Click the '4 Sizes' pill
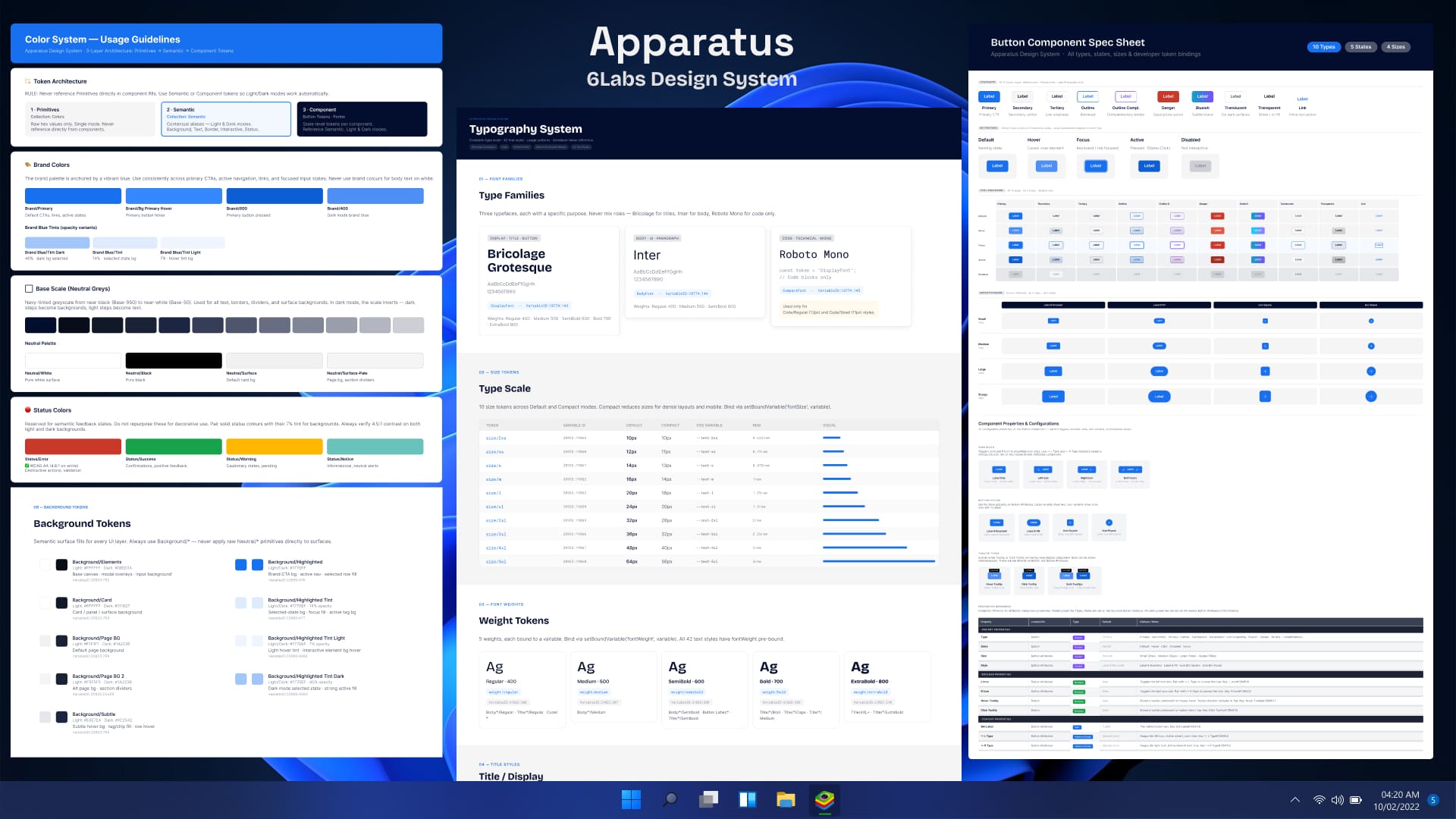1456x819 pixels. [x=1396, y=47]
